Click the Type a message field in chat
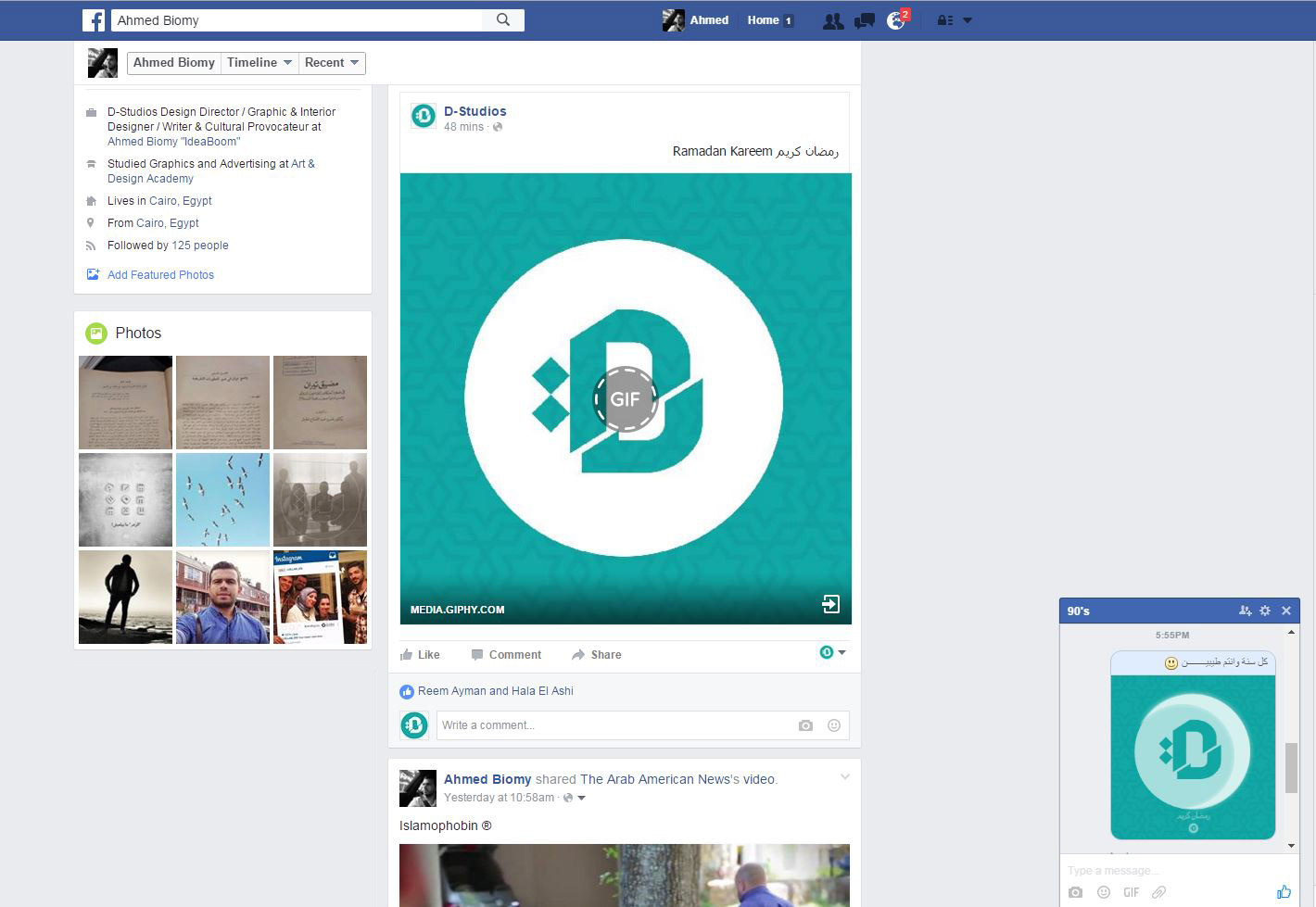Viewport: 1316px width, 907px height. point(1179,871)
